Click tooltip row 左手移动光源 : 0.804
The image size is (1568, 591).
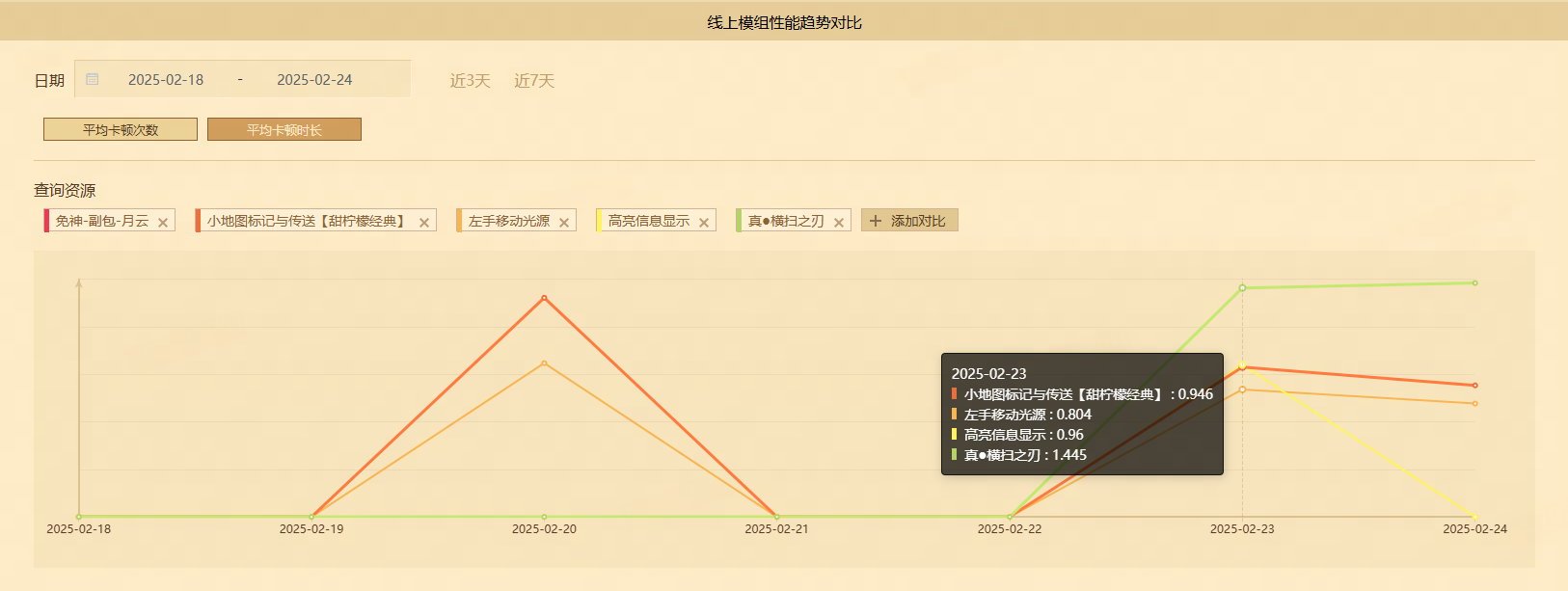point(1021,415)
